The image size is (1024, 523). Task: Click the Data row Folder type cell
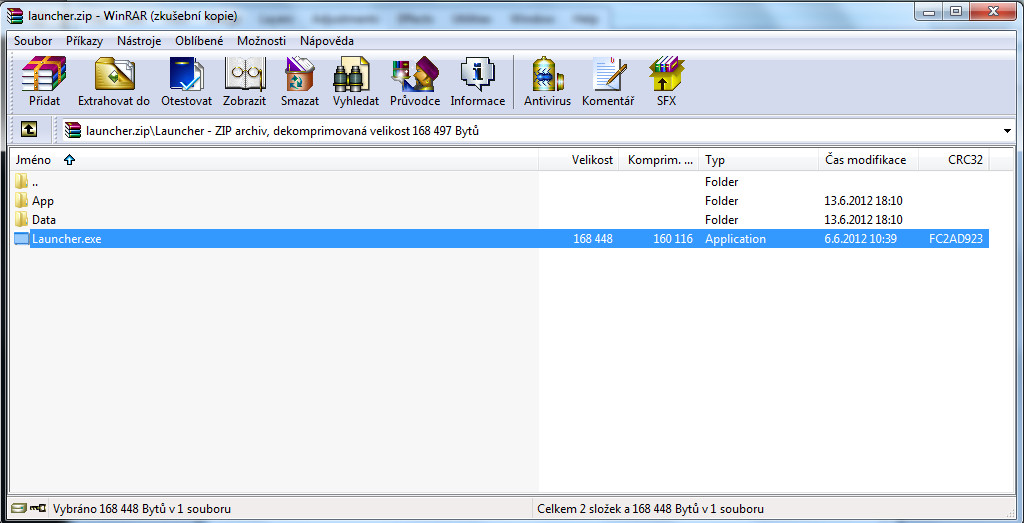pos(722,220)
